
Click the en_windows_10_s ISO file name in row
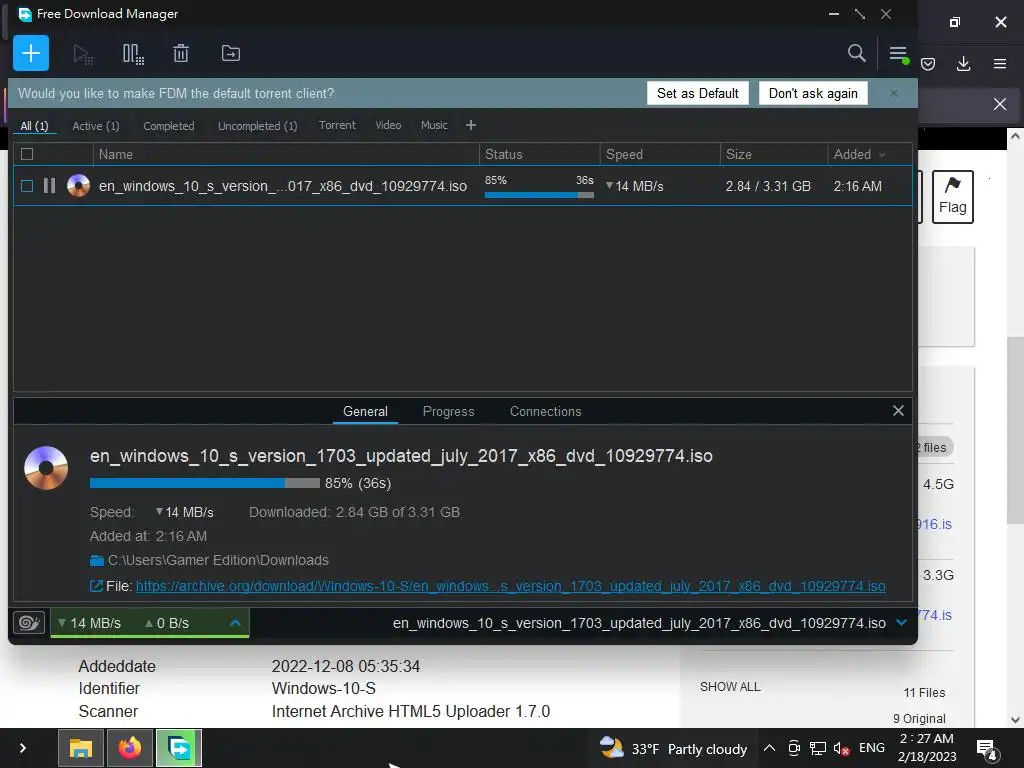click(283, 186)
